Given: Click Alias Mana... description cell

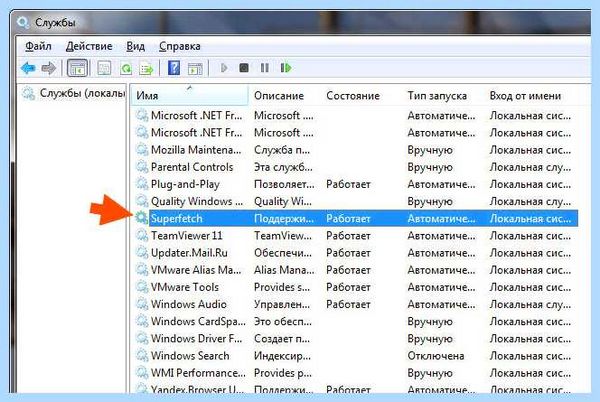Looking at the screenshot, I should coord(284,270).
